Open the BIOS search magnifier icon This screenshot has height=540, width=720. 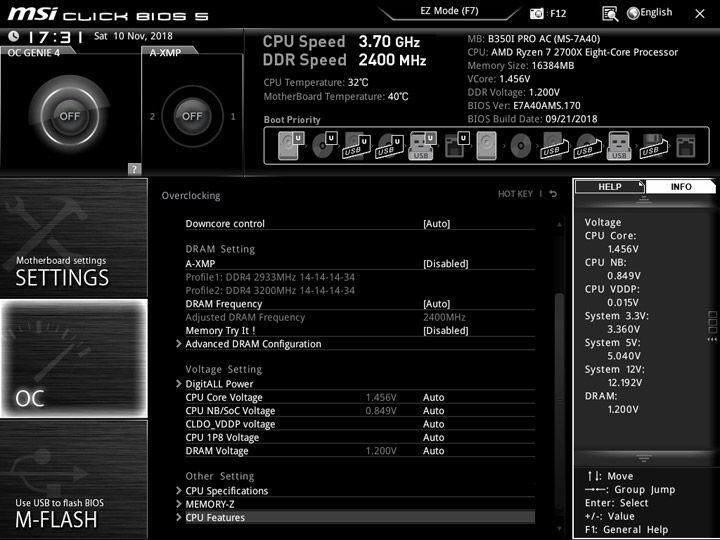coord(610,14)
